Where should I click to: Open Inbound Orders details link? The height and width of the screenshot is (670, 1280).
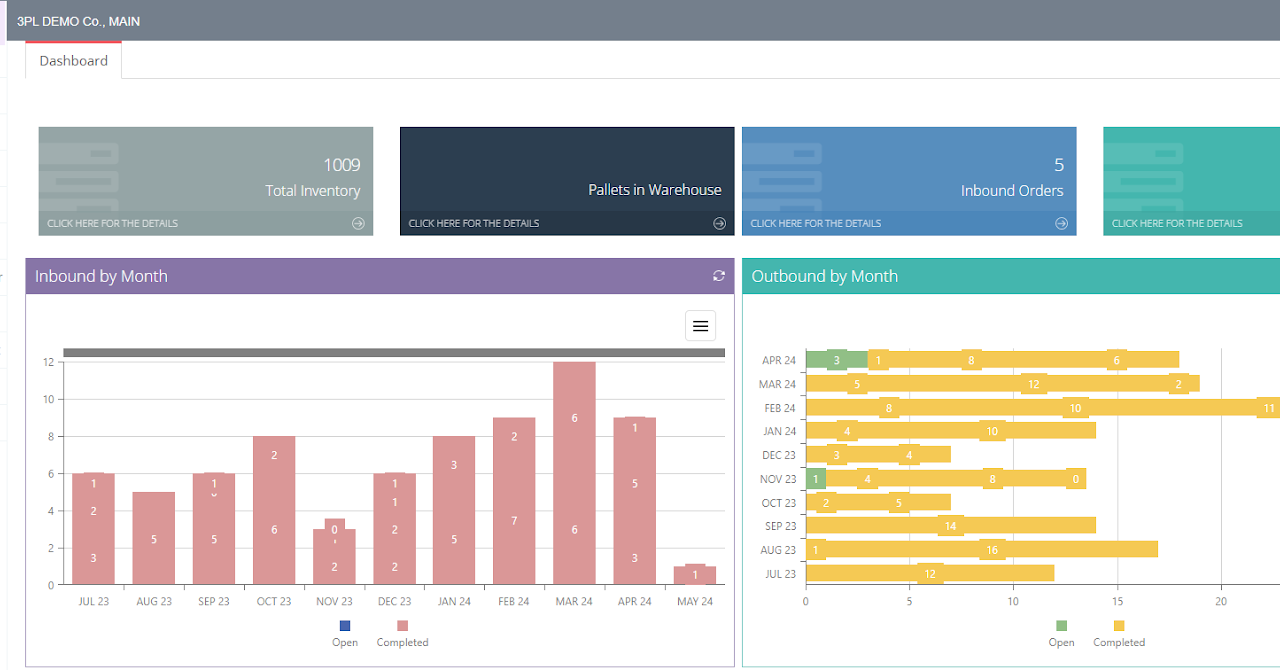[815, 224]
